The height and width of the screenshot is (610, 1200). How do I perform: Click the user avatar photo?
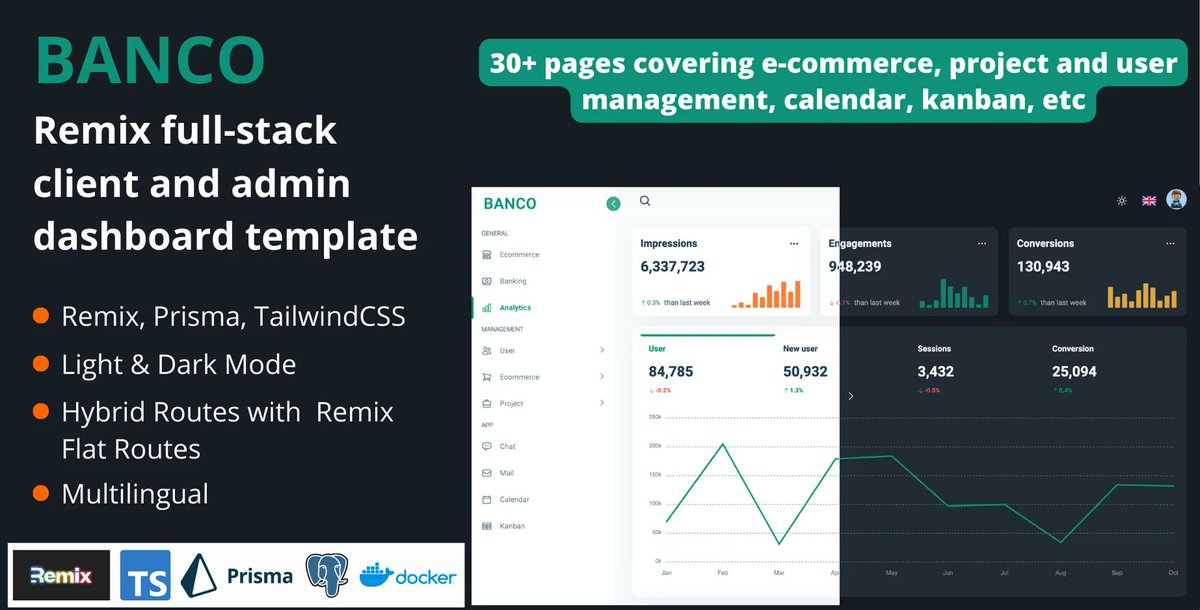pos(1175,199)
